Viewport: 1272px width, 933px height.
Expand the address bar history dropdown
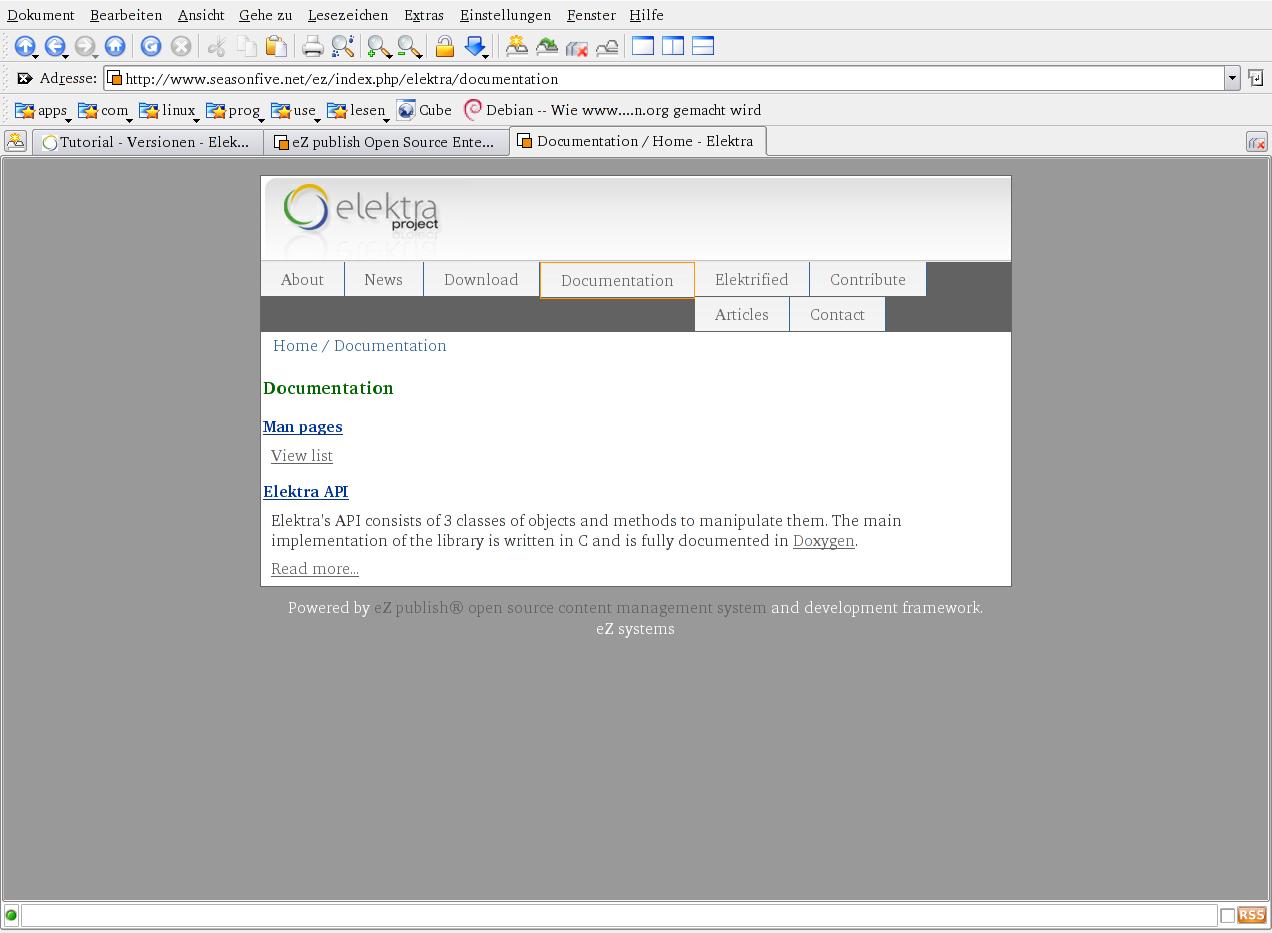pyautogui.click(x=1232, y=78)
